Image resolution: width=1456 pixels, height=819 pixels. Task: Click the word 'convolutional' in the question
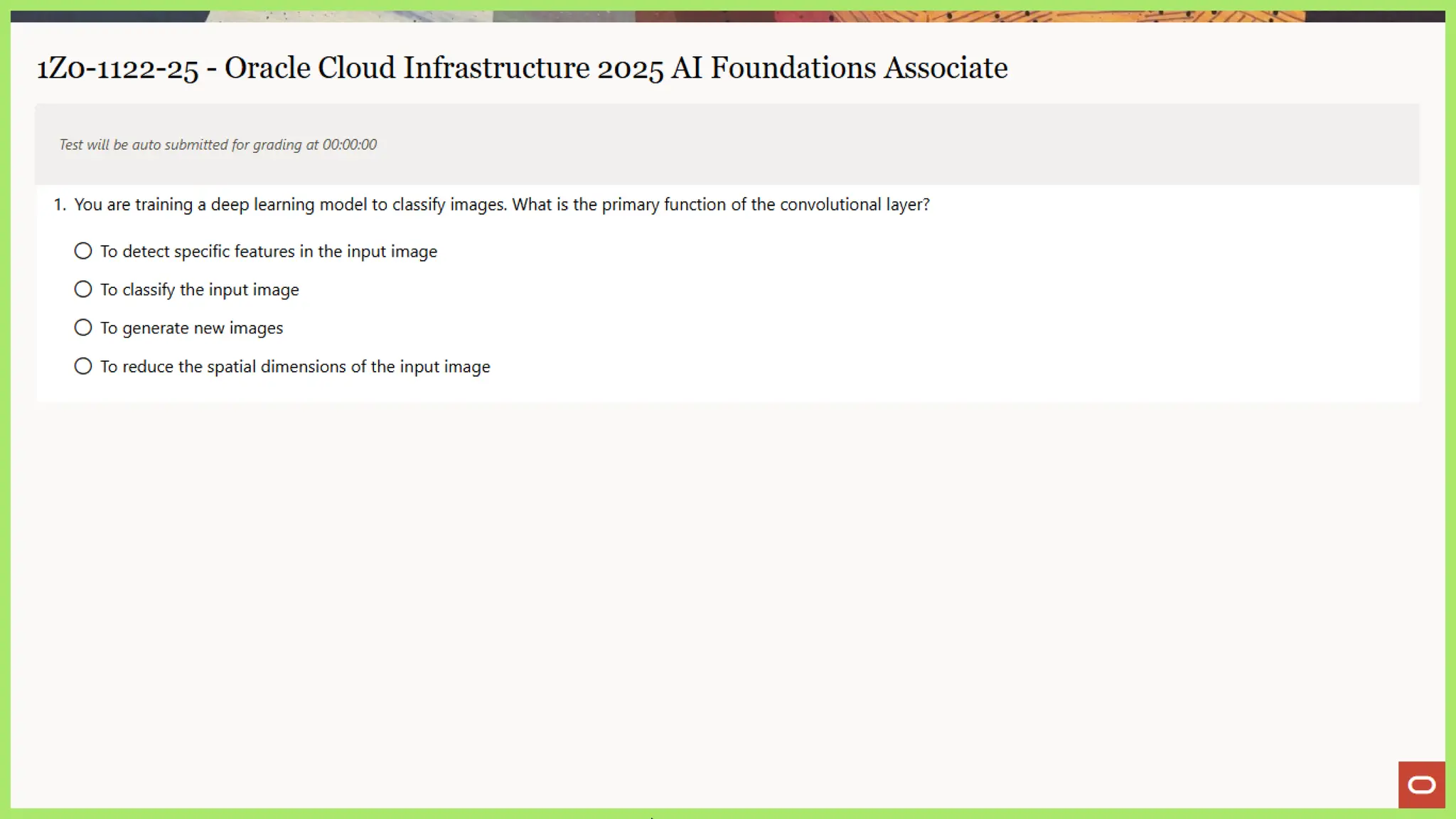coord(830,205)
